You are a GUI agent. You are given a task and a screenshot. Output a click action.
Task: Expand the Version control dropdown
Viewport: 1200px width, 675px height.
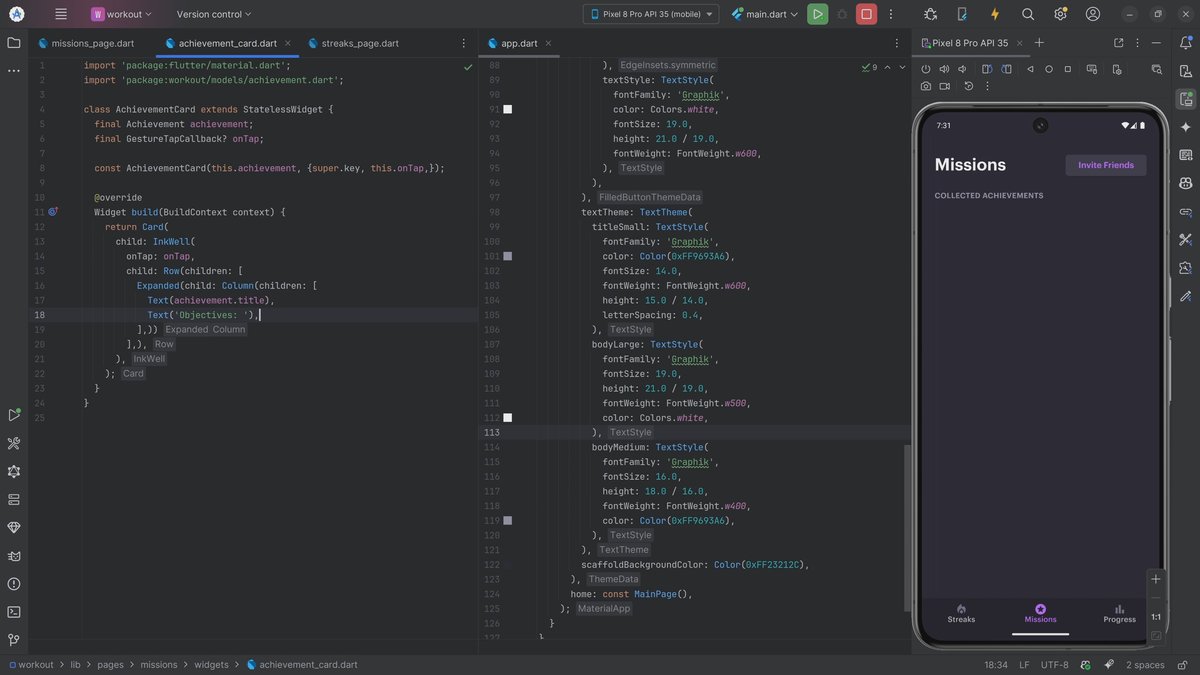214,14
